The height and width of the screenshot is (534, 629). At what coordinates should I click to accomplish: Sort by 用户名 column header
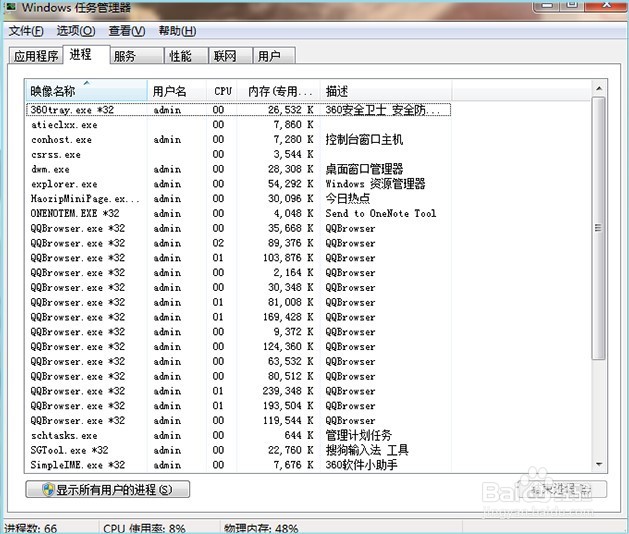tap(177, 91)
